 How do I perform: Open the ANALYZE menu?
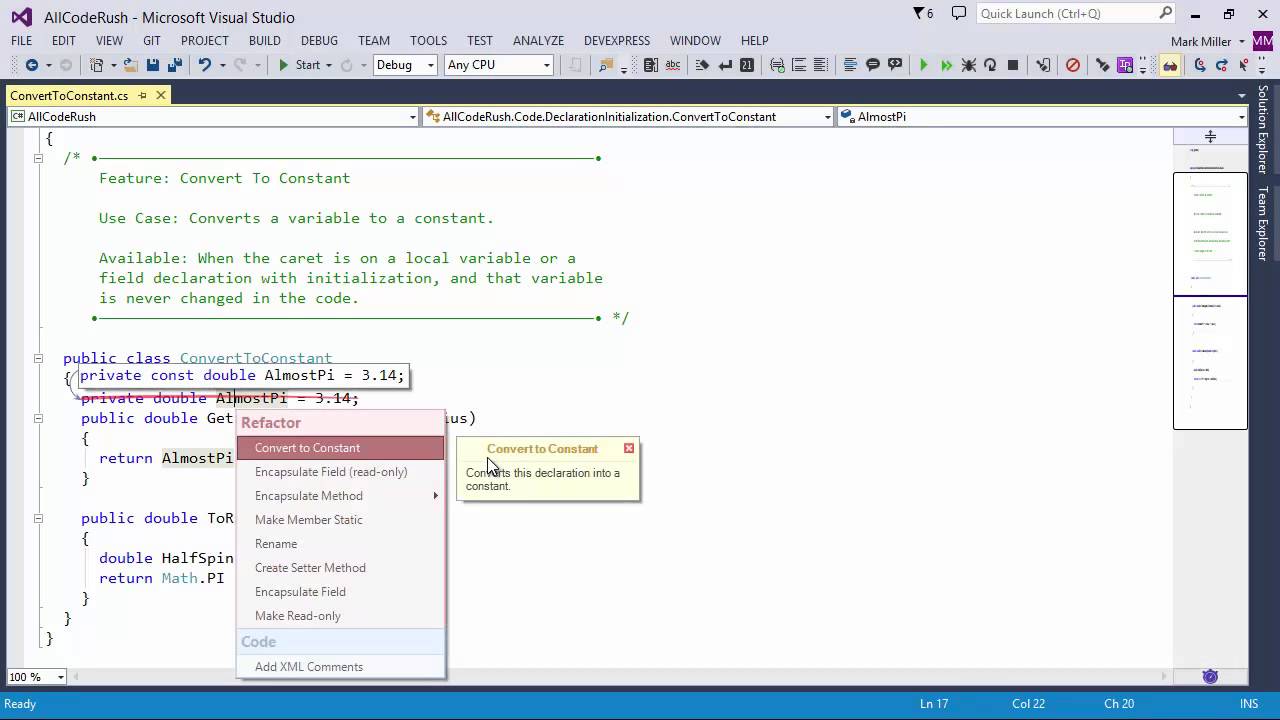click(x=538, y=41)
